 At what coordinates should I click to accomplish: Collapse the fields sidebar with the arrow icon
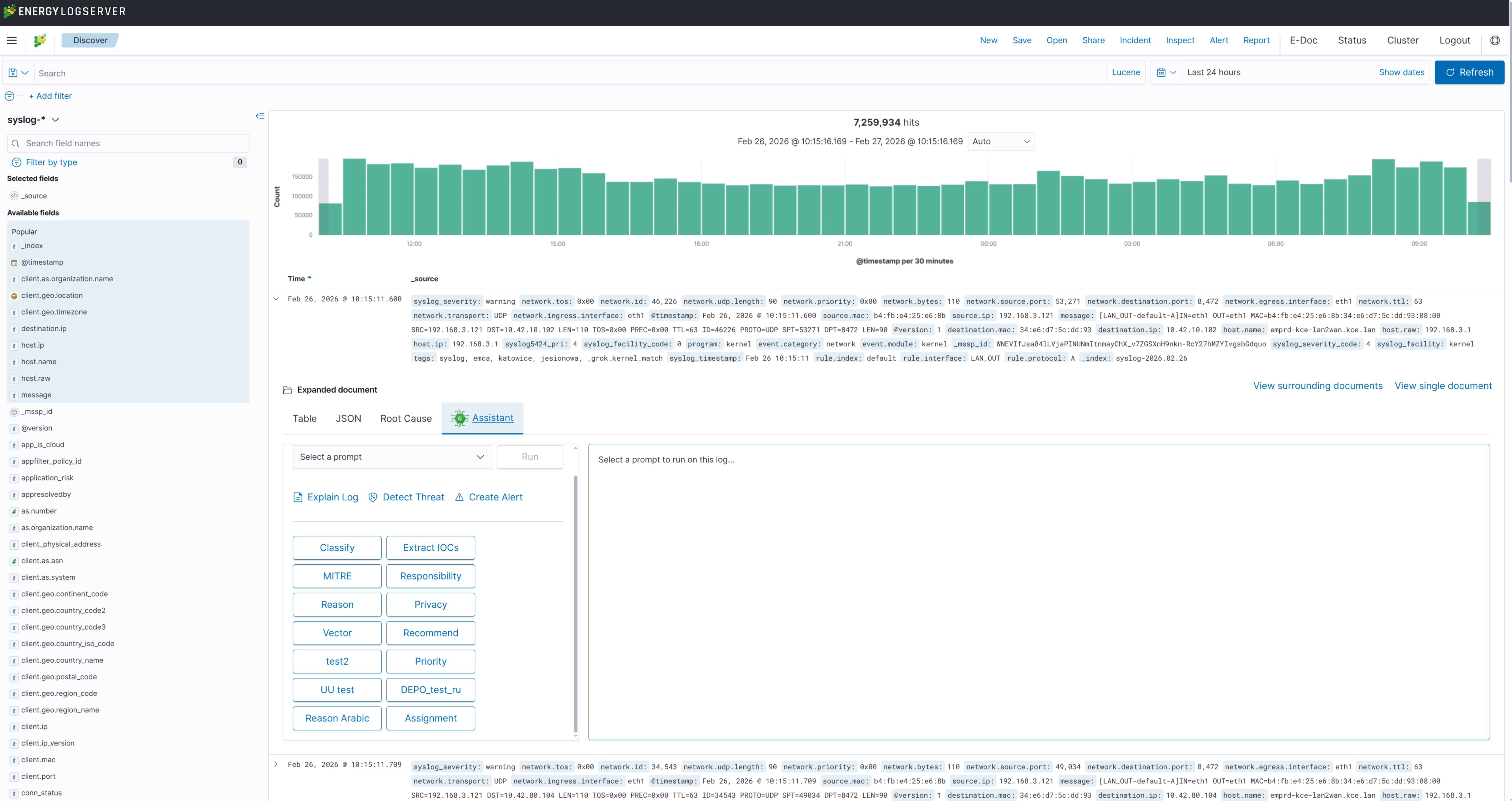click(260, 116)
